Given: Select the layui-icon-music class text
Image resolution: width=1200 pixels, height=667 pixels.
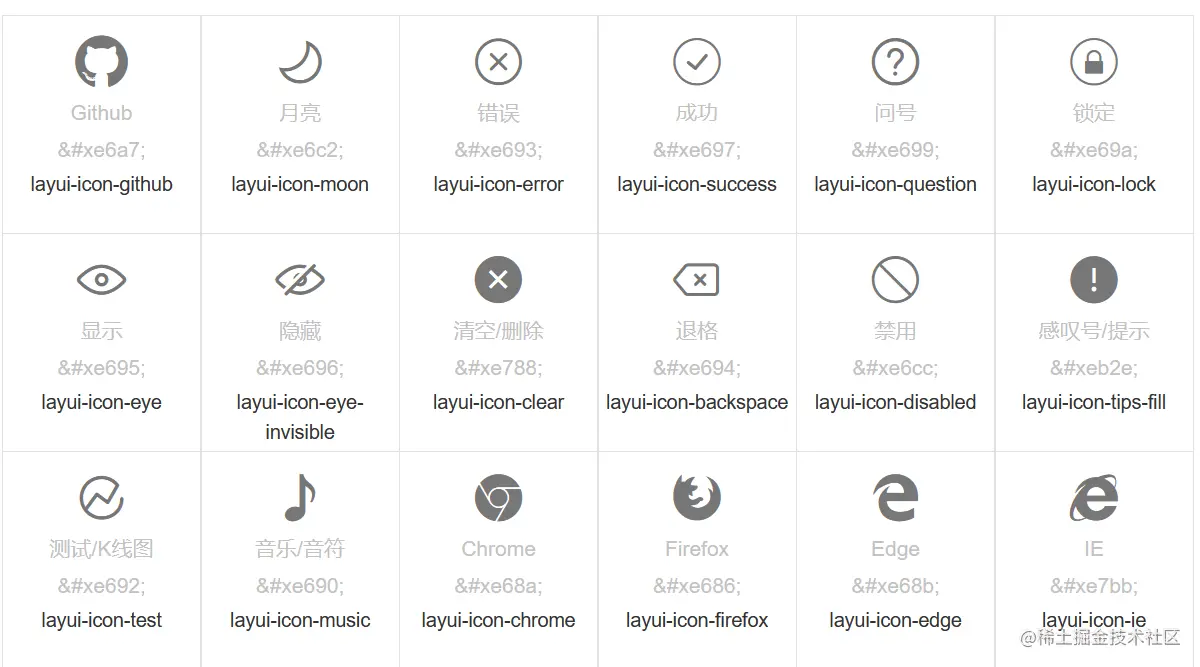Looking at the screenshot, I should [300, 620].
